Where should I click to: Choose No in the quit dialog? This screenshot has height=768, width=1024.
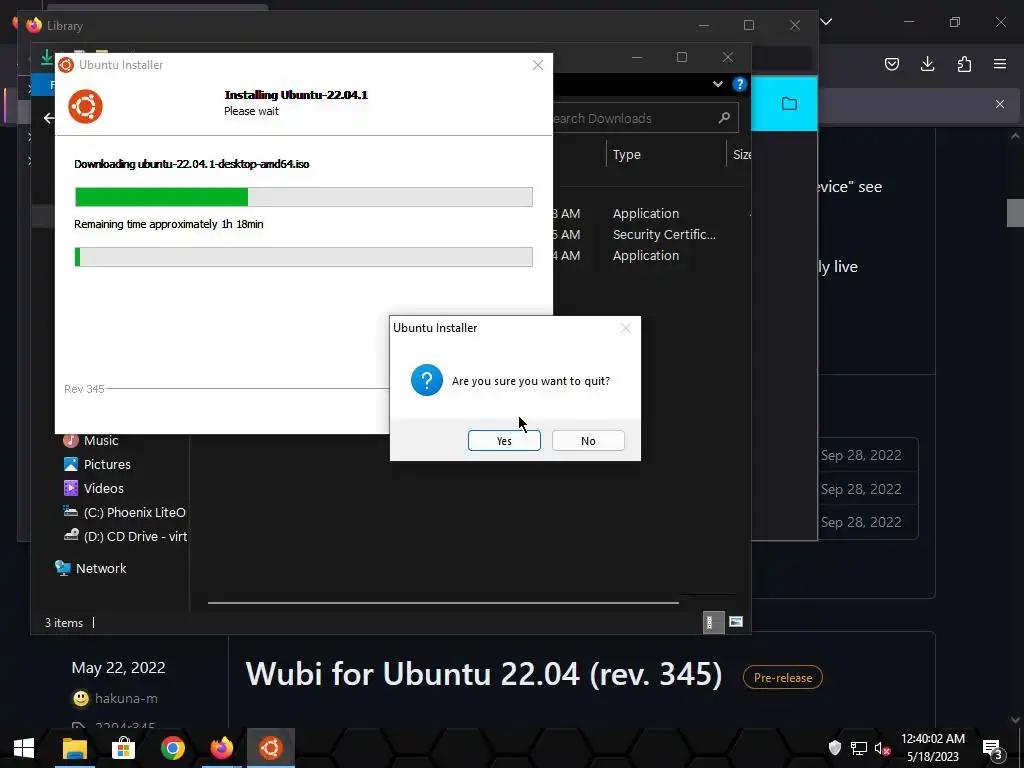click(588, 441)
